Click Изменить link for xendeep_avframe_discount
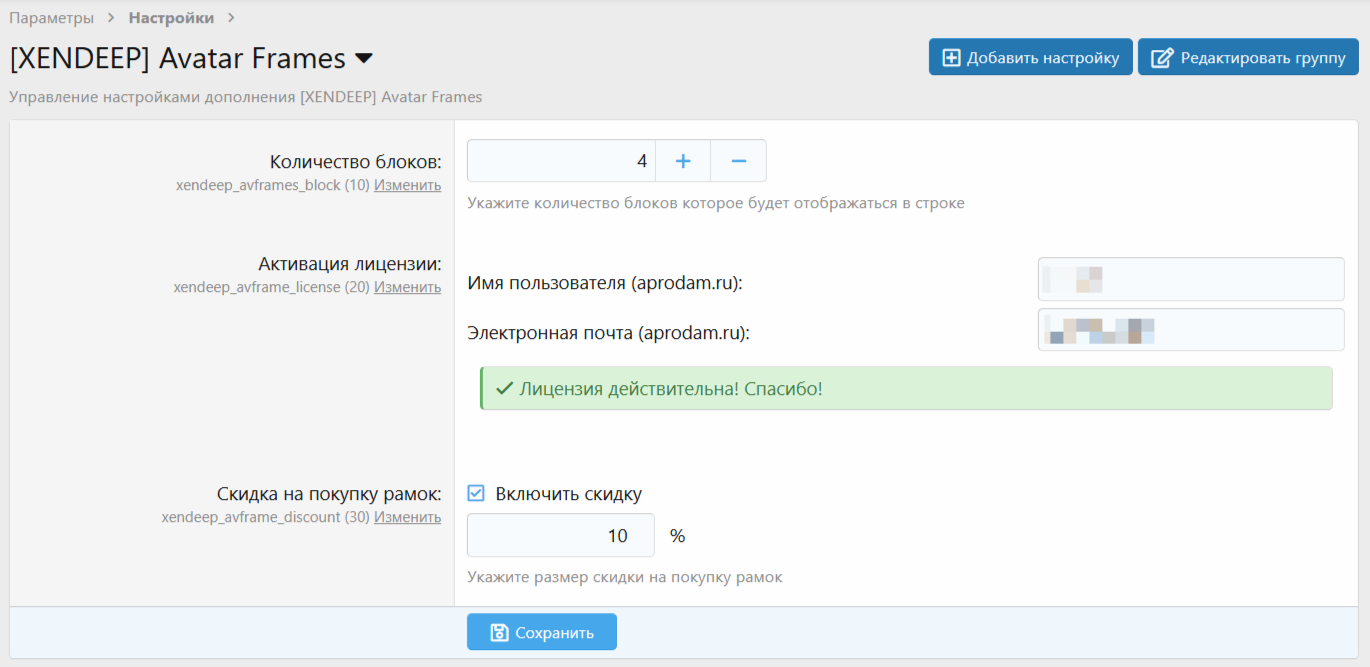This screenshot has height=667, width=1370. pos(407,517)
